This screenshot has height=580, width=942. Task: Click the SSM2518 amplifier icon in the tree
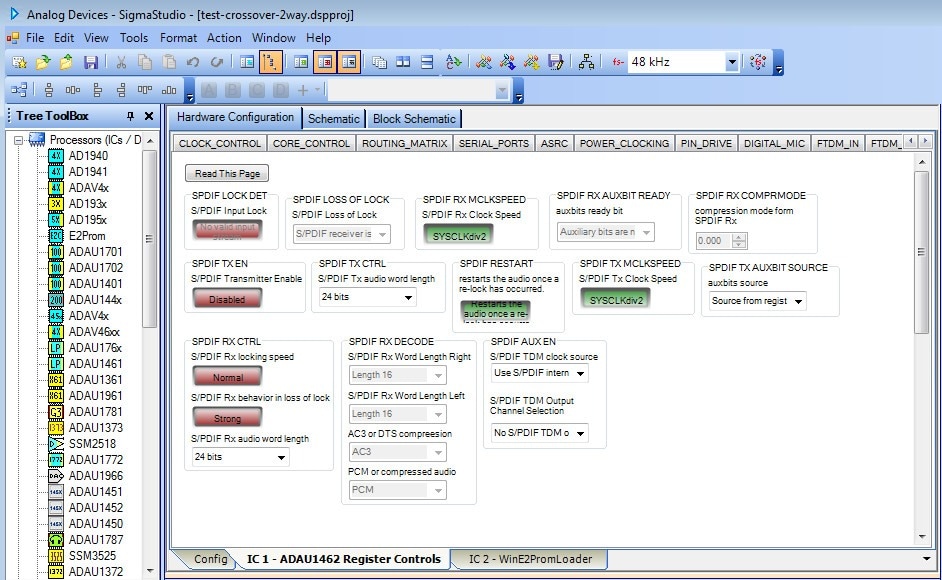[x=56, y=444]
